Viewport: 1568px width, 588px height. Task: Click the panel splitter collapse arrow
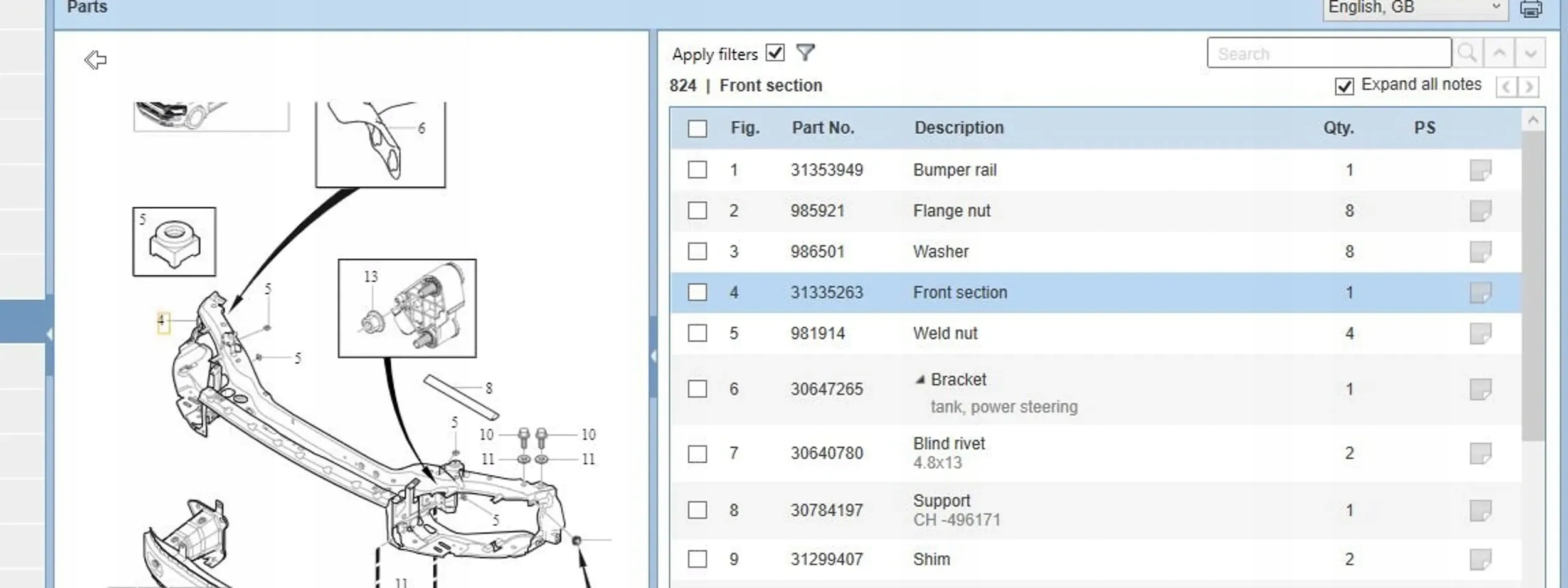click(654, 356)
